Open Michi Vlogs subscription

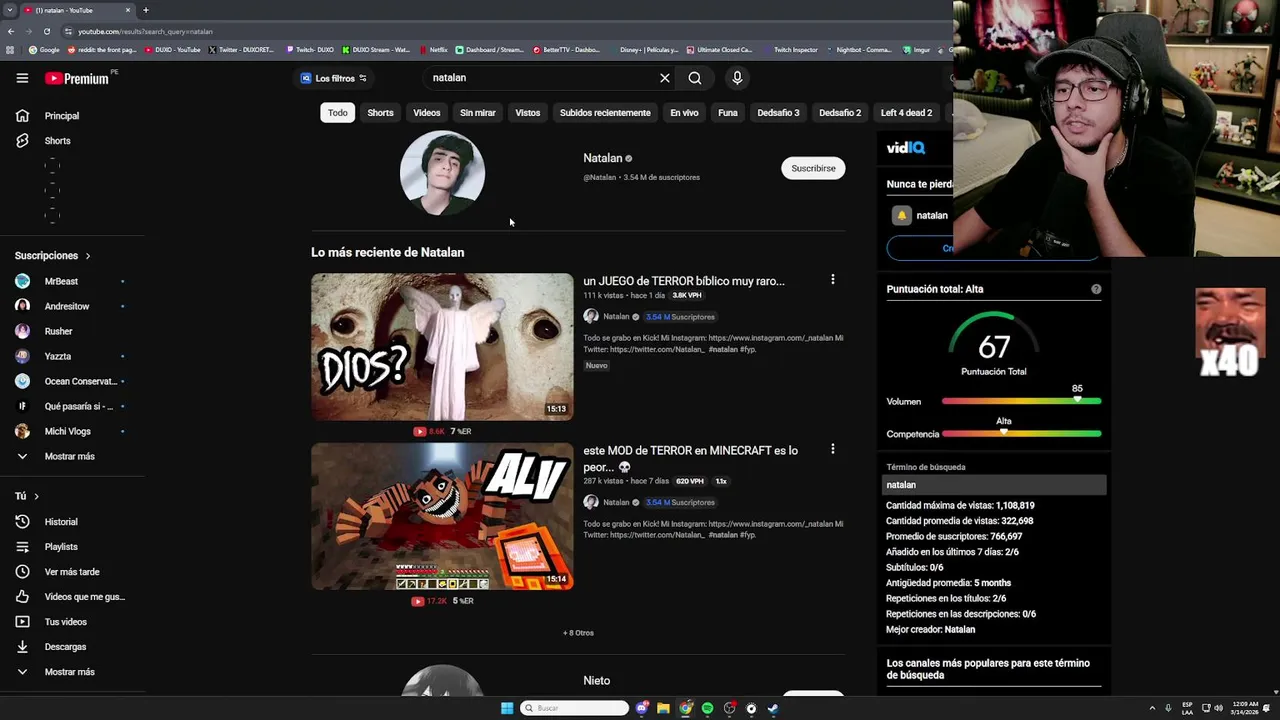(67, 432)
